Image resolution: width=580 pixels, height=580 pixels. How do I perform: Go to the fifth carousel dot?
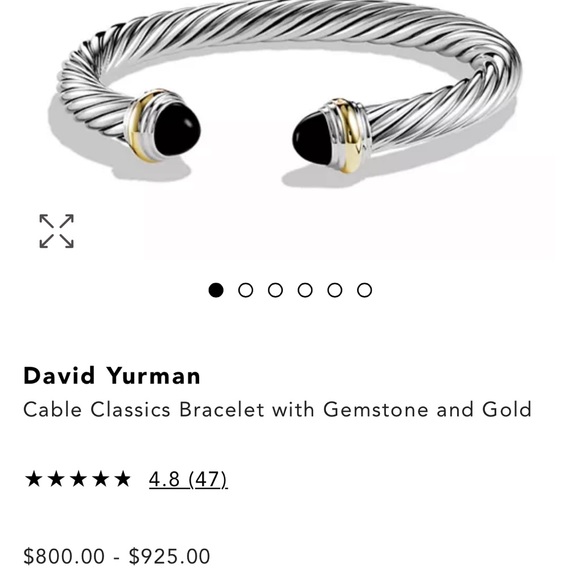tap(335, 290)
